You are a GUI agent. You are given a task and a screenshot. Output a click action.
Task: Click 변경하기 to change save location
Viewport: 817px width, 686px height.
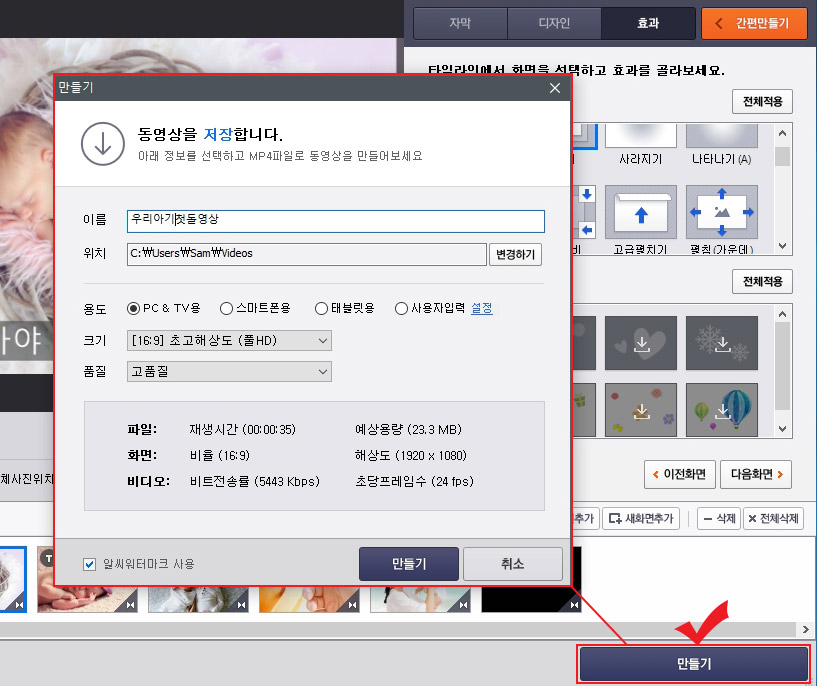[515, 254]
